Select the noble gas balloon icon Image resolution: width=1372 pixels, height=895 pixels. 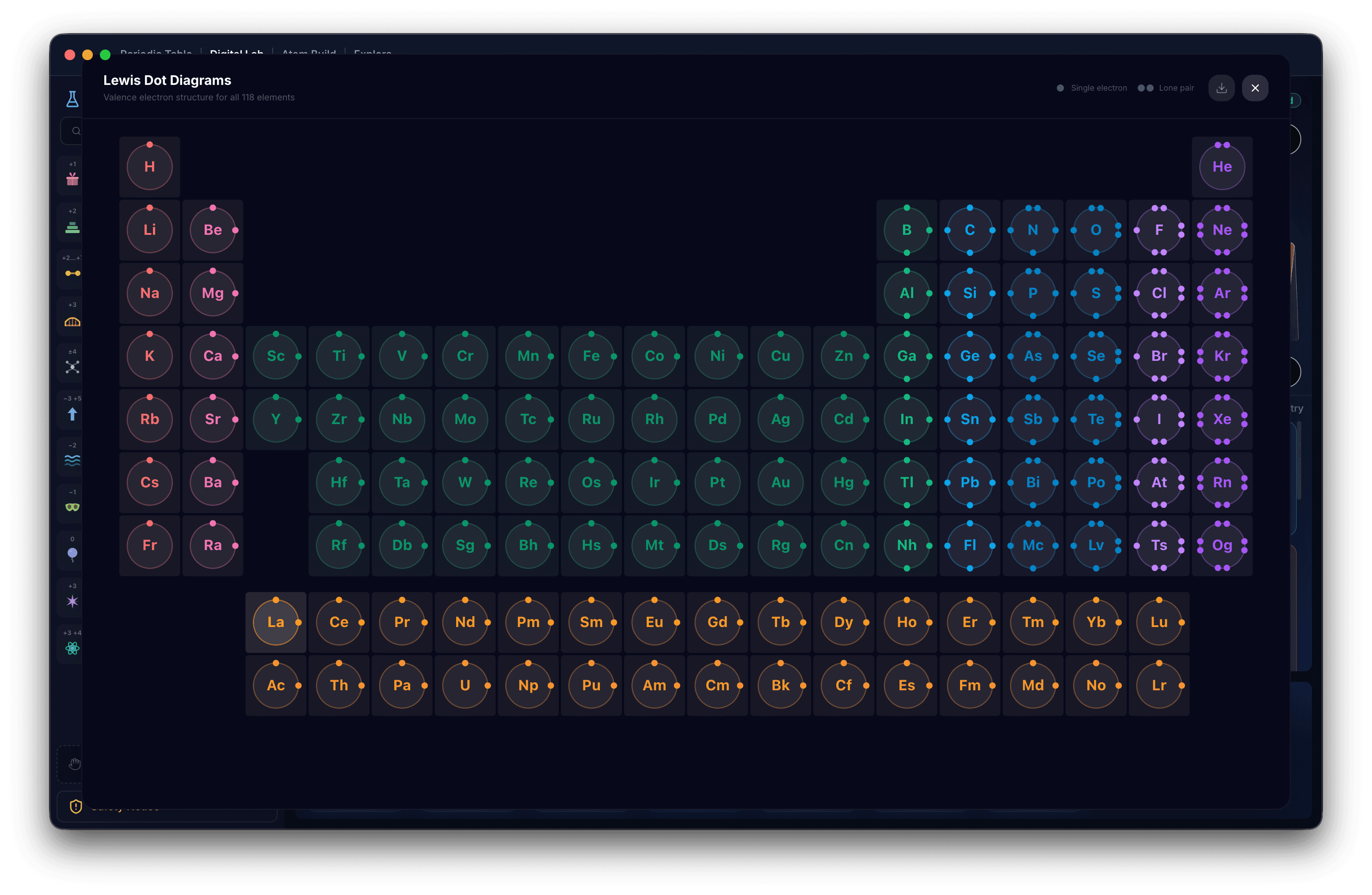(72, 555)
